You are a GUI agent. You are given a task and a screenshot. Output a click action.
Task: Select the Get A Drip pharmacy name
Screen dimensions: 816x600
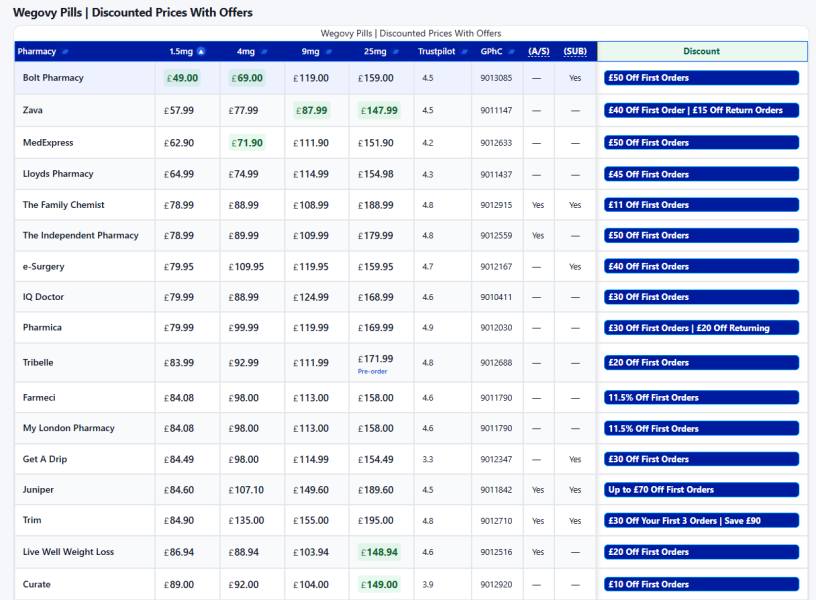tap(45, 459)
